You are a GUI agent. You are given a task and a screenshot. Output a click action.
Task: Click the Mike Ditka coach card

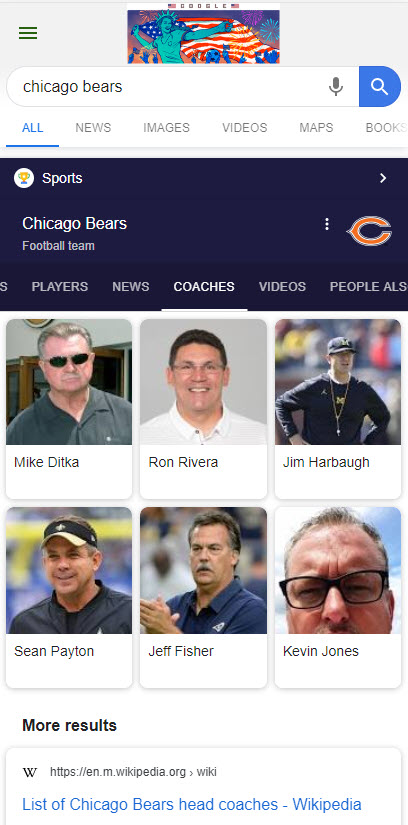pos(69,409)
